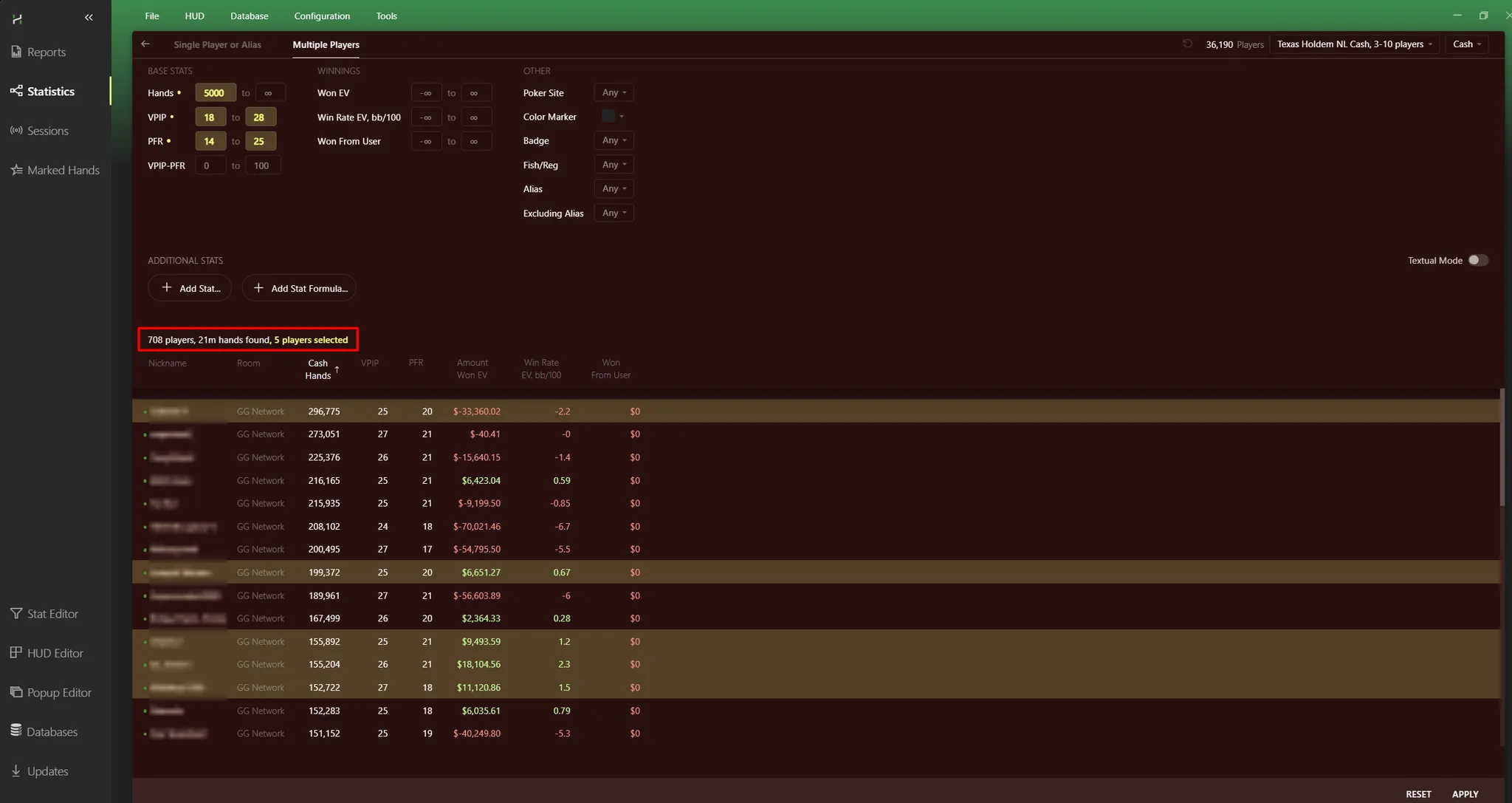The width and height of the screenshot is (1512, 803).
Task: Click the Updates download icon
Action: coord(16,770)
